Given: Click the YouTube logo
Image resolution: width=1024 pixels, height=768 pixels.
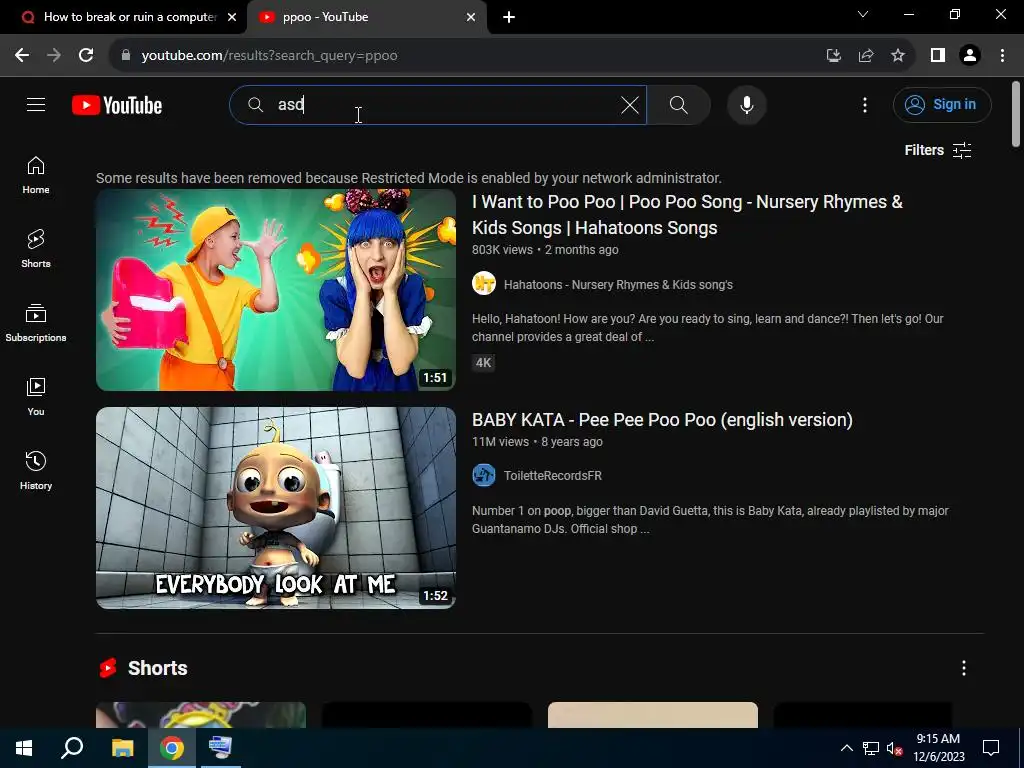Looking at the screenshot, I should 117,105.
